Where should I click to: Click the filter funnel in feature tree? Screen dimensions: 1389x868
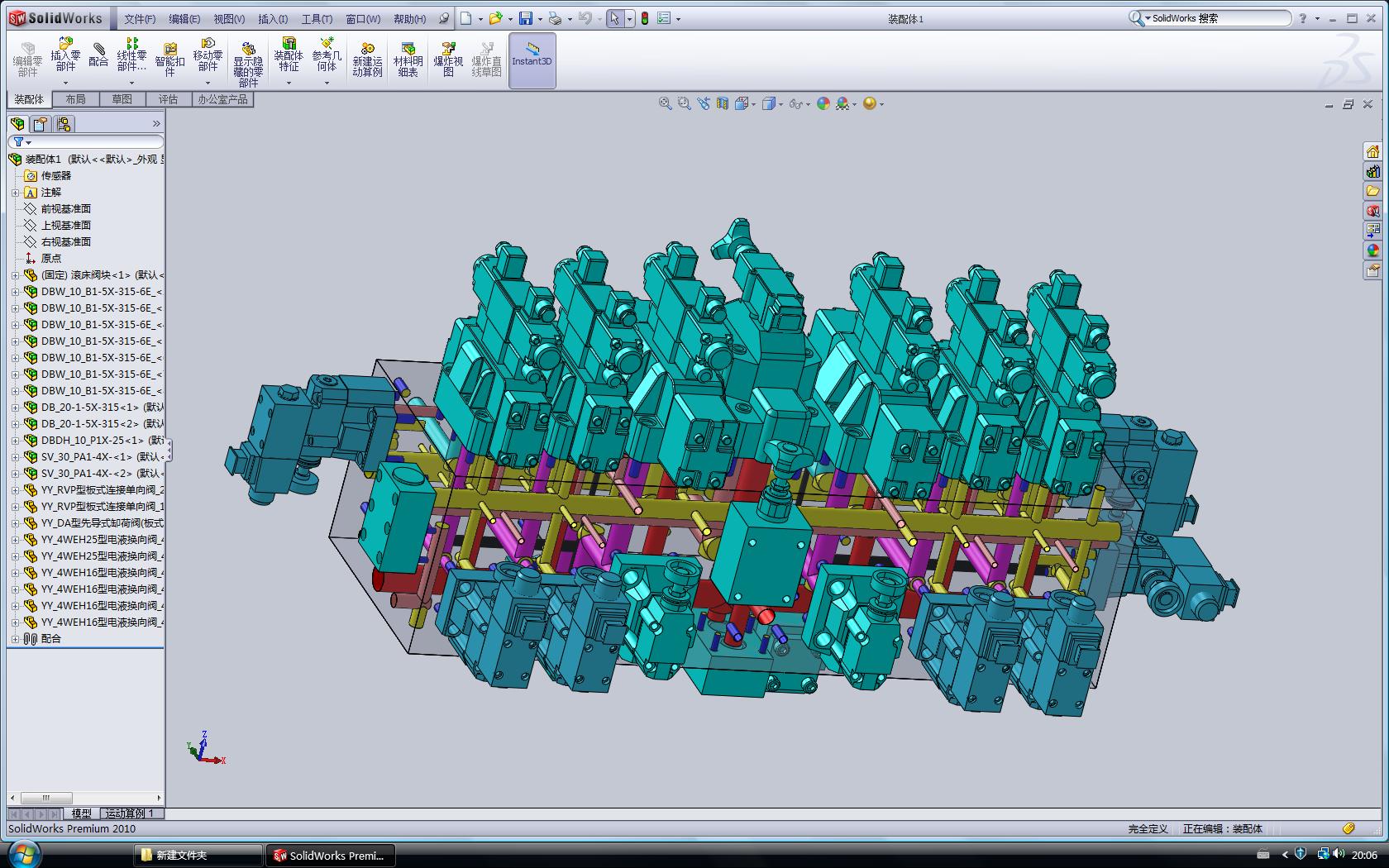pyautogui.click(x=18, y=142)
